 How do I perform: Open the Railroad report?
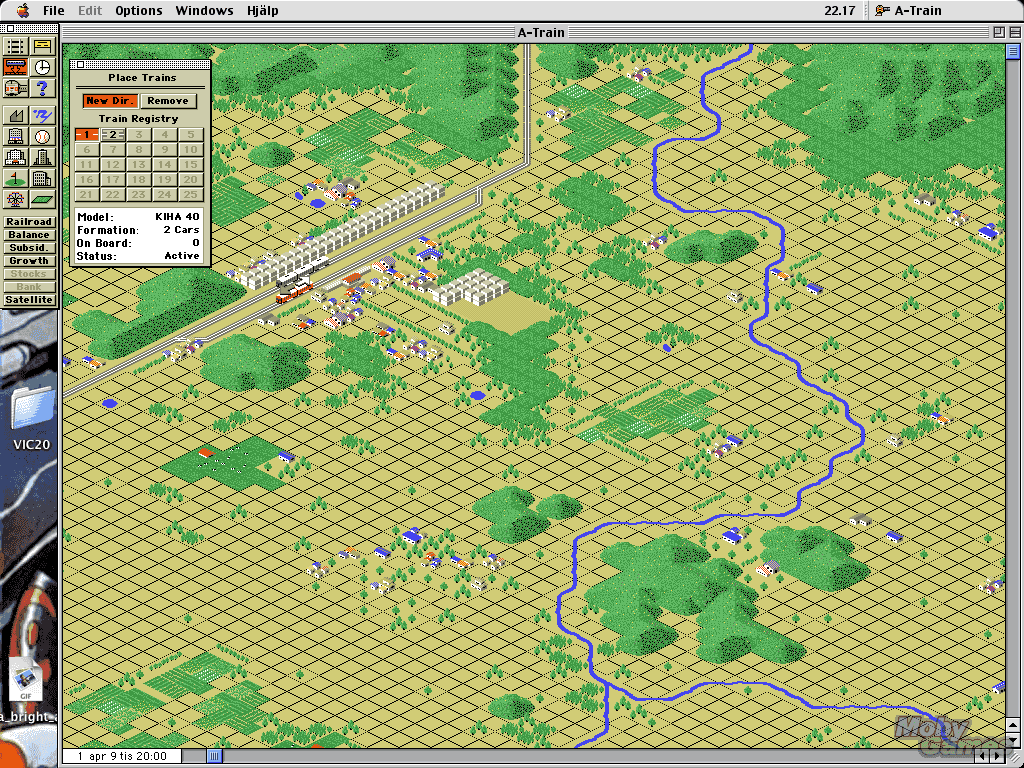tap(29, 222)
